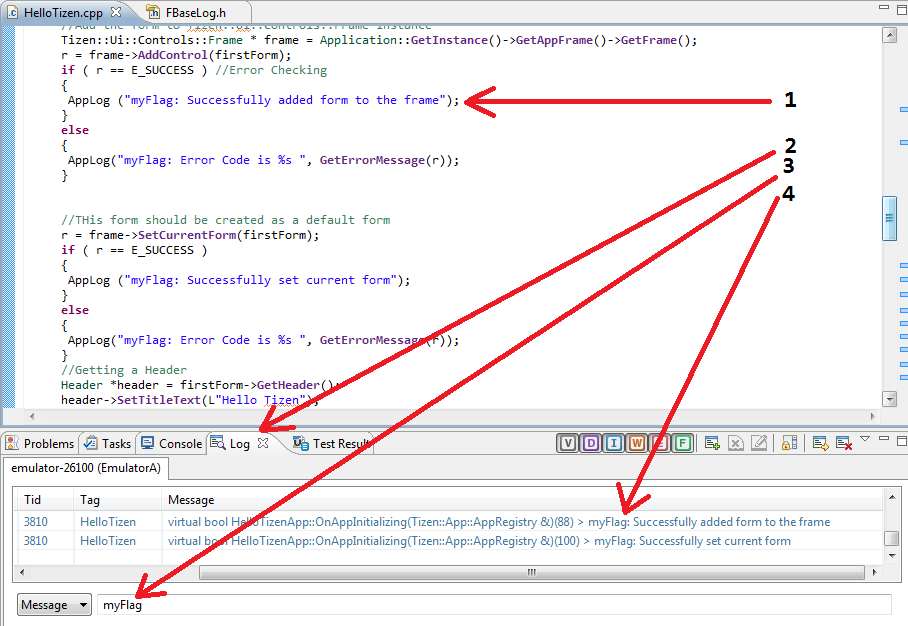The width and height of the screenshot is (908, 626).
Task: Click '3810' Tid in second log row
Action: tap(35, 541)
